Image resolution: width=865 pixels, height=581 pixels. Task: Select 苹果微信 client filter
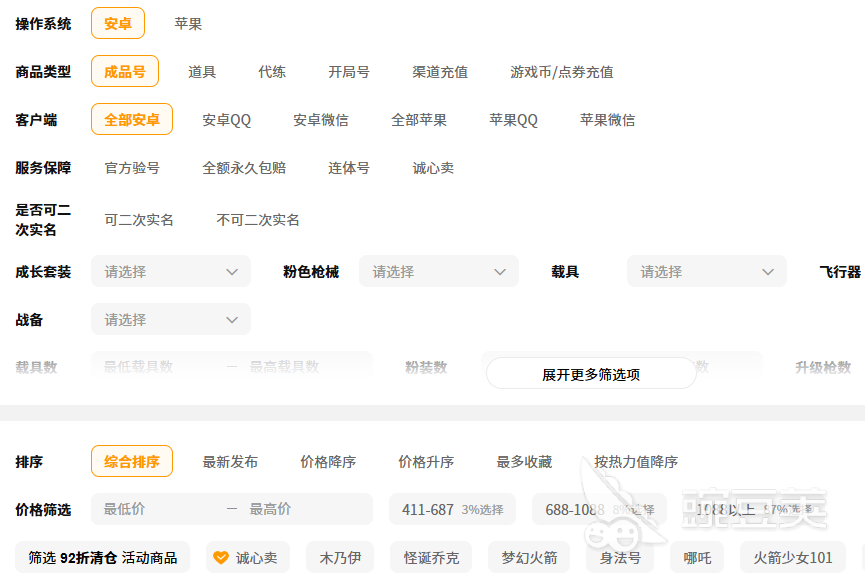pos(607,120)
